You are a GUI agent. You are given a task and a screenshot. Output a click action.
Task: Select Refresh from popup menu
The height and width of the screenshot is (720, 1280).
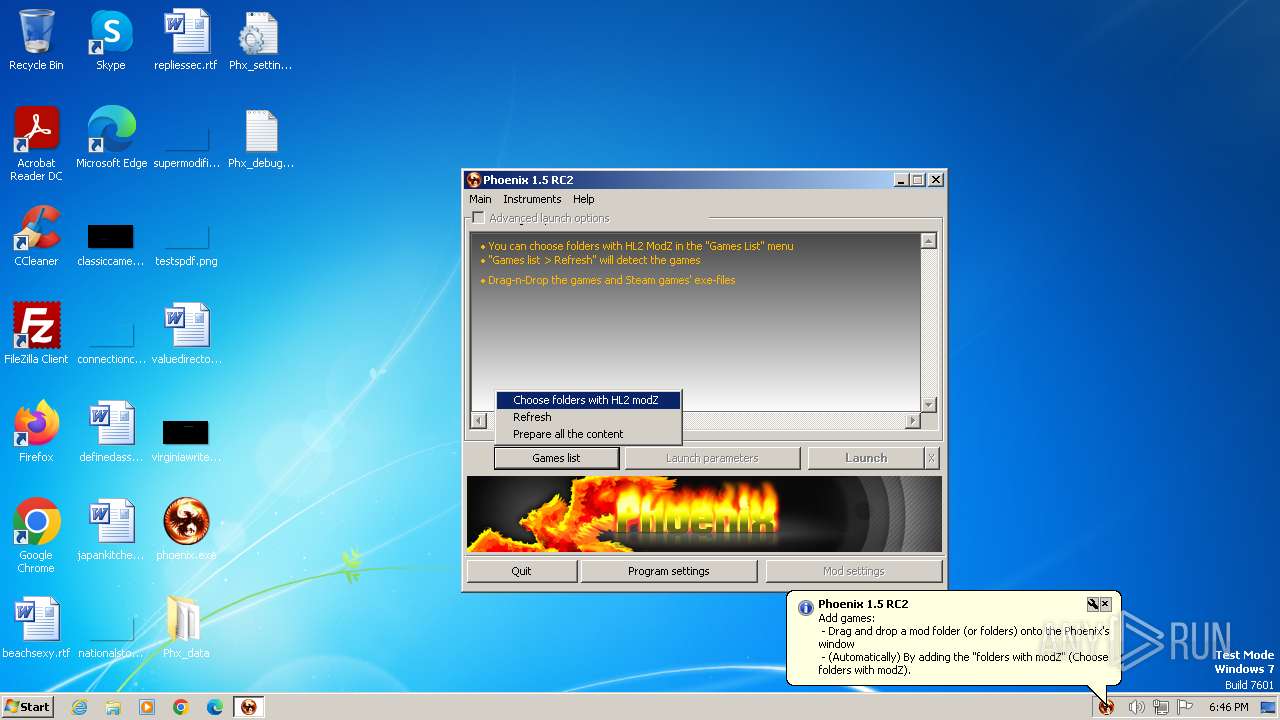(588, 417)
